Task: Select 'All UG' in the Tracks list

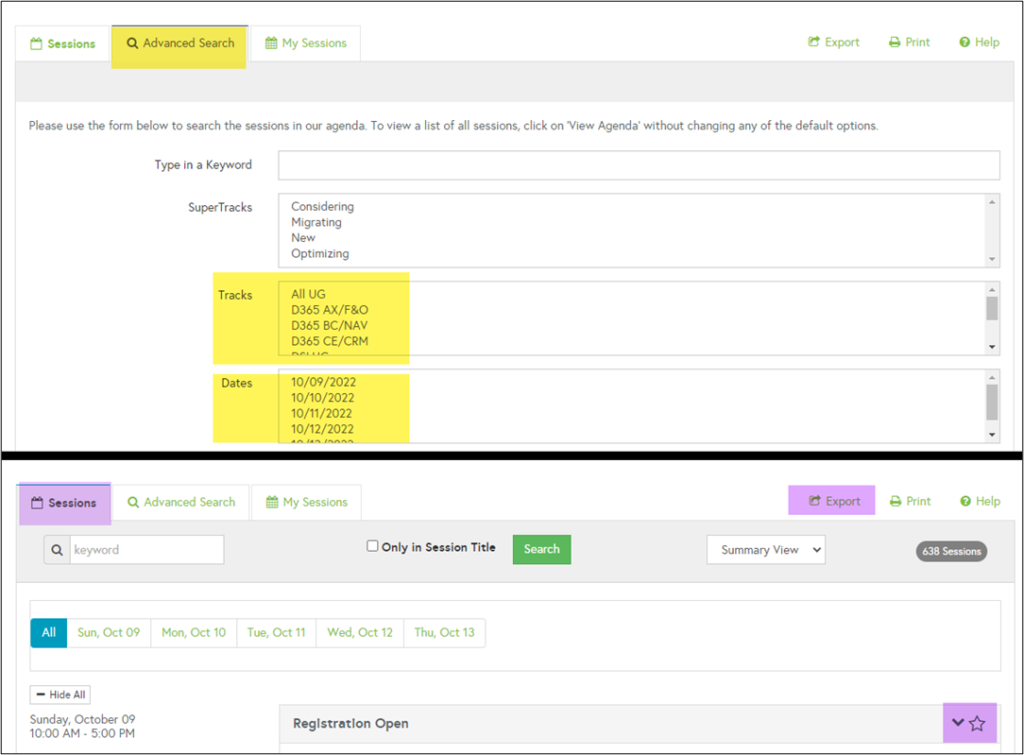Action: click(x=308, y=294)
